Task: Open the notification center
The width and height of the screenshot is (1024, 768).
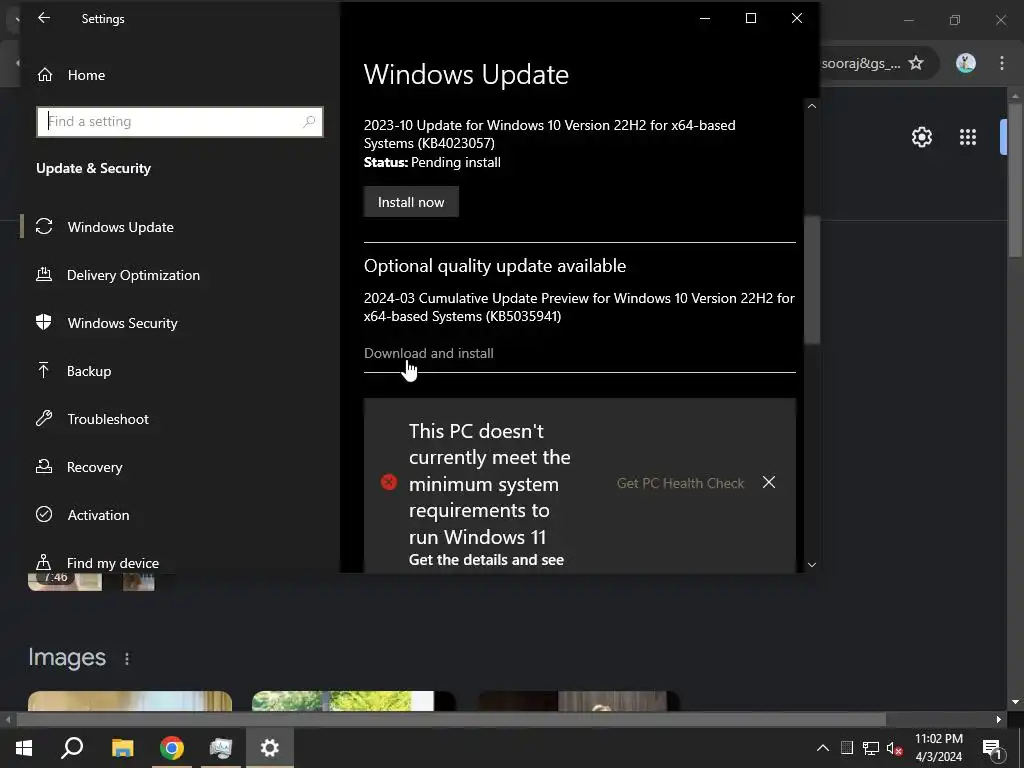Action: click(x=992, y=748)
